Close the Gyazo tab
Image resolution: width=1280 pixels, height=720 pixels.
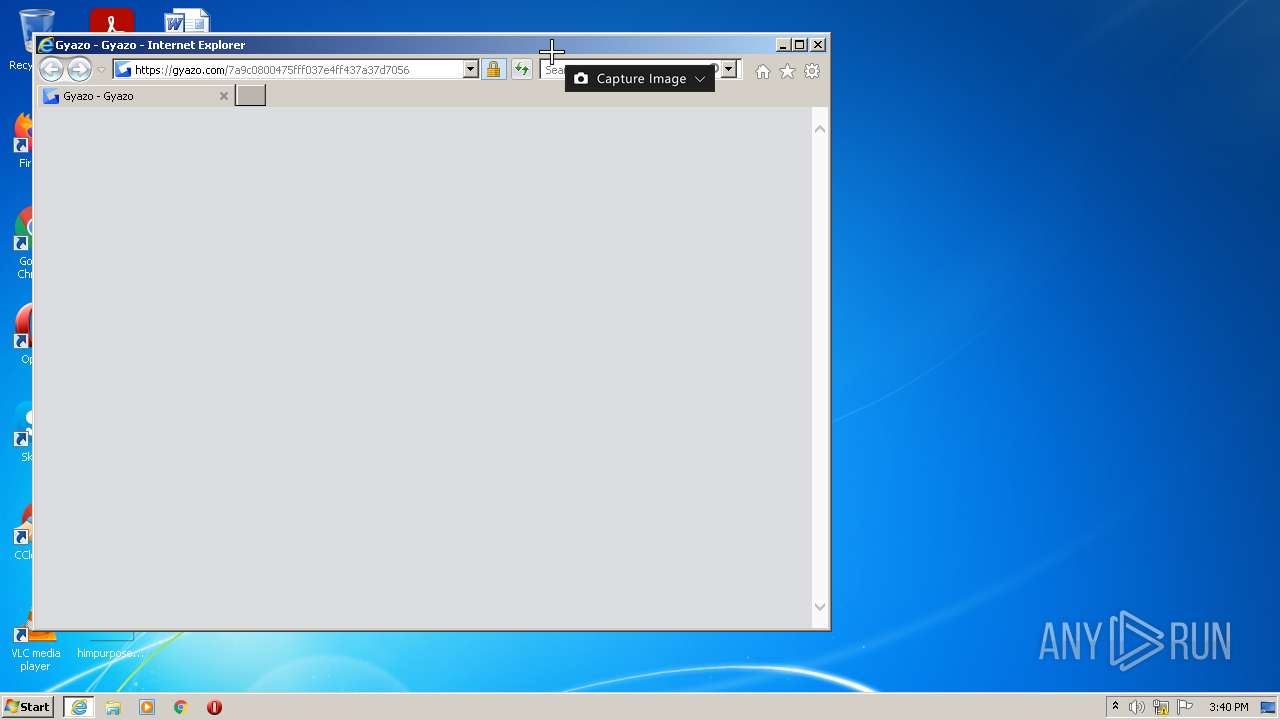224,96
